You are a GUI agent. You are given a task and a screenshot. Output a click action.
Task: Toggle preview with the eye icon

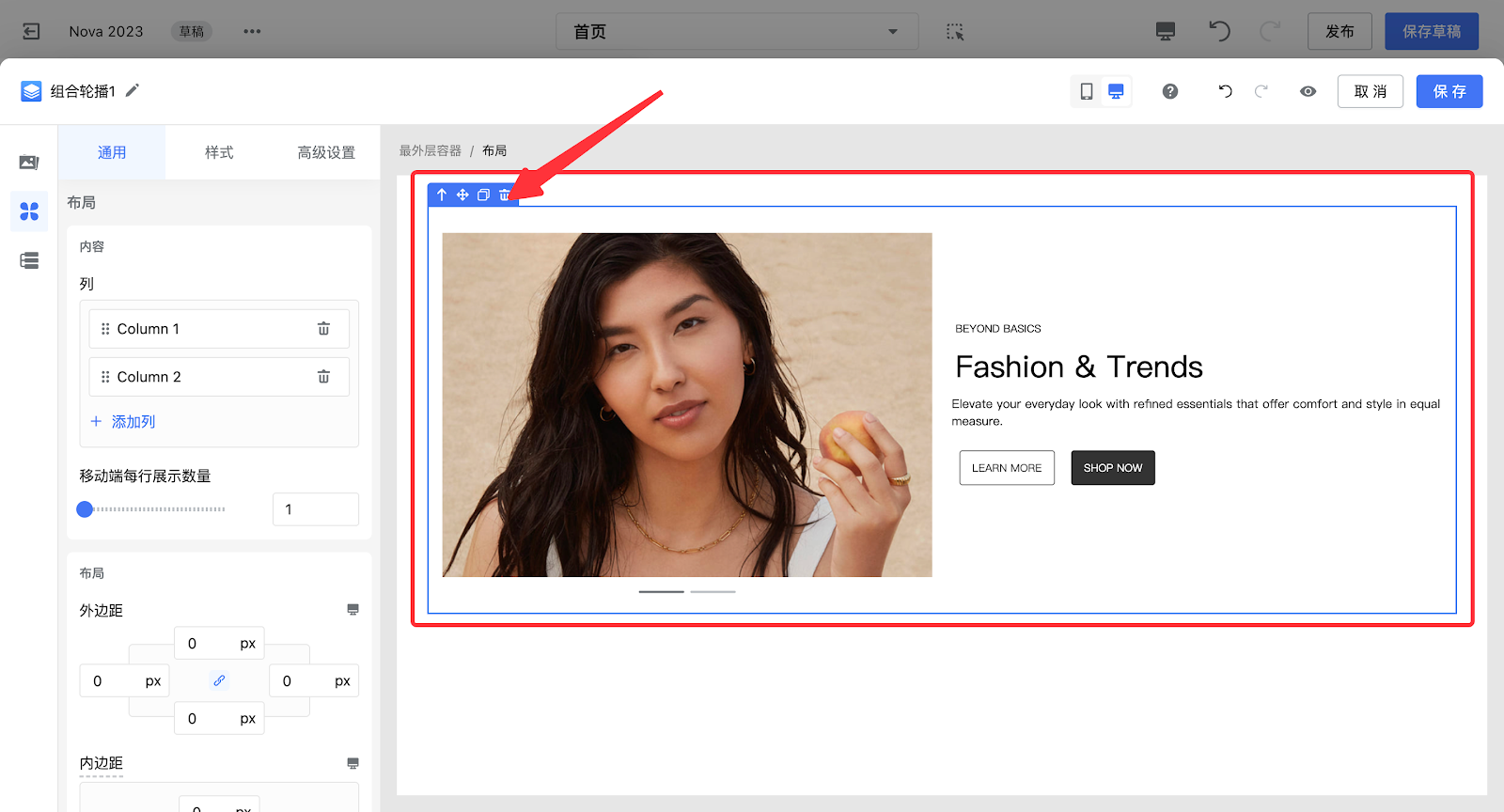tap(1308, 91)
